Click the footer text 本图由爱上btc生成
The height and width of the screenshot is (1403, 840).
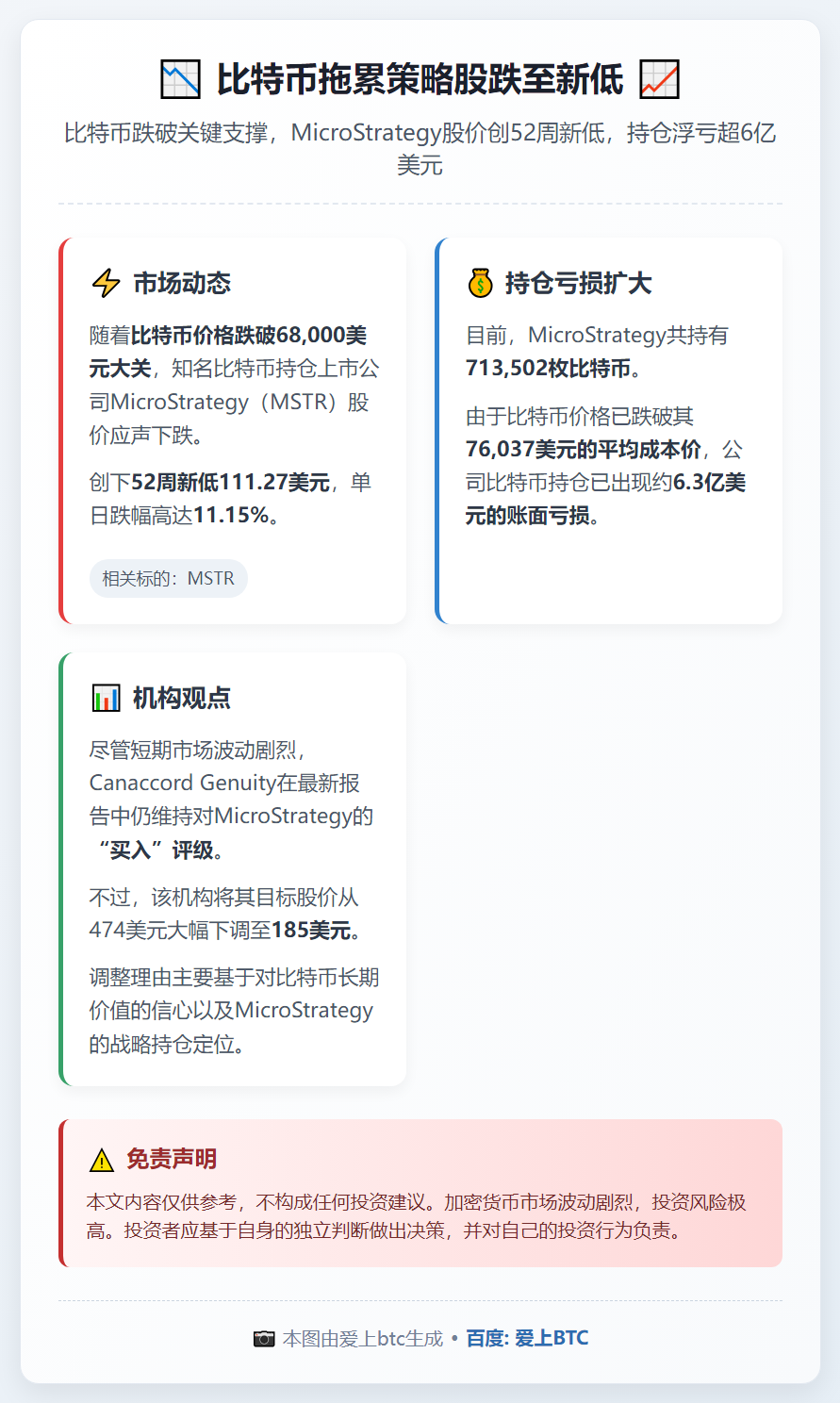tap(363, 1339)
